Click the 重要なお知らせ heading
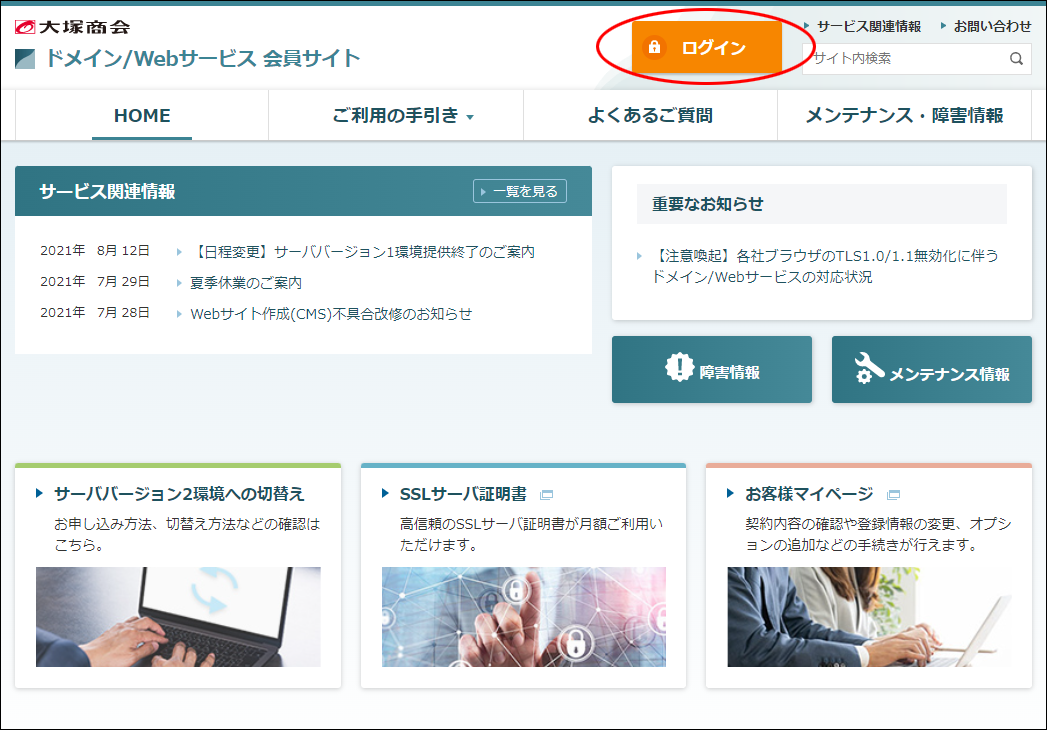The image size is (1047, 730). (708, 204)
